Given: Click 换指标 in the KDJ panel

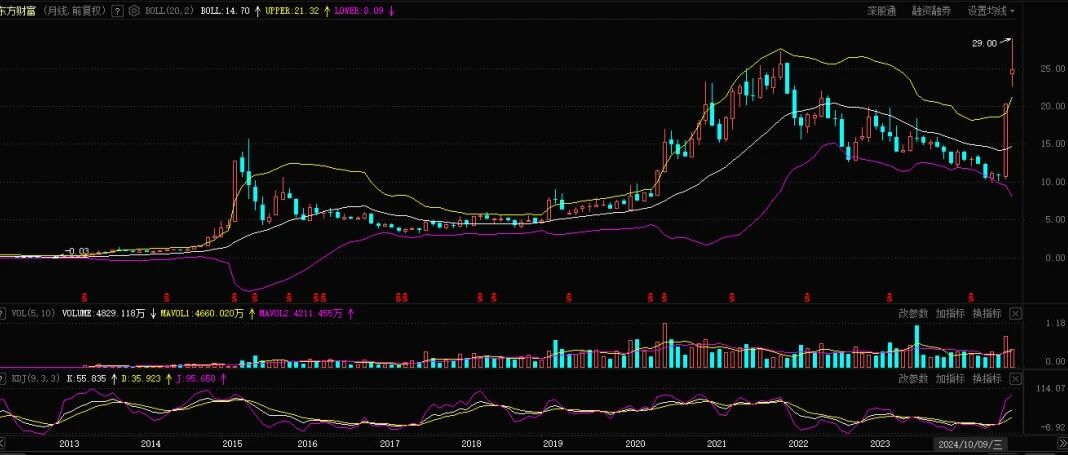Looking at the screenshot, I should [987, 378].
